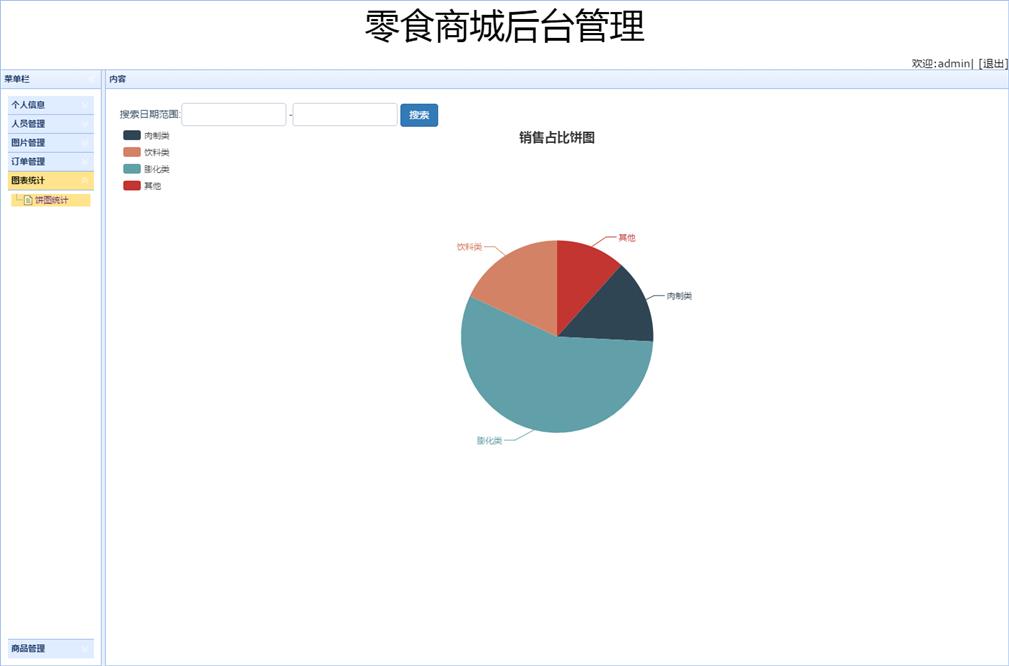
Task: Expand the 商品管理 section arrow
Action: pos(85,649)
